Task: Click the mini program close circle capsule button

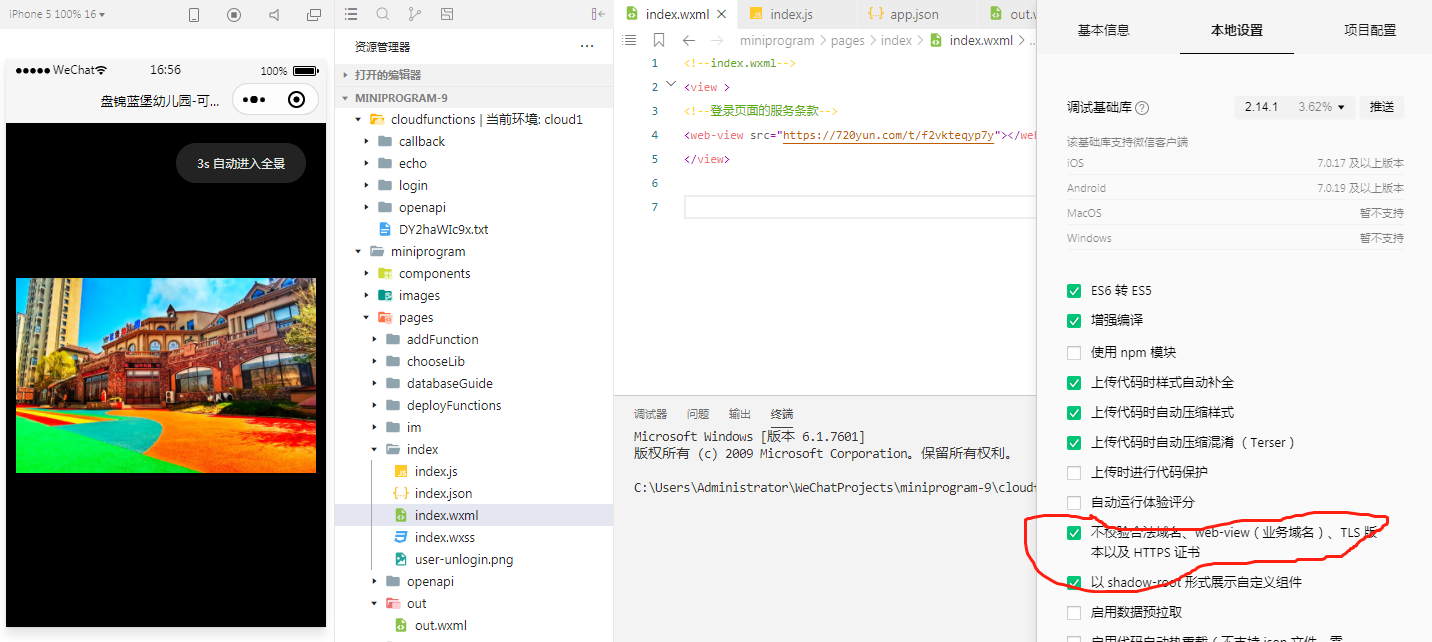Action: pos(296,99)
